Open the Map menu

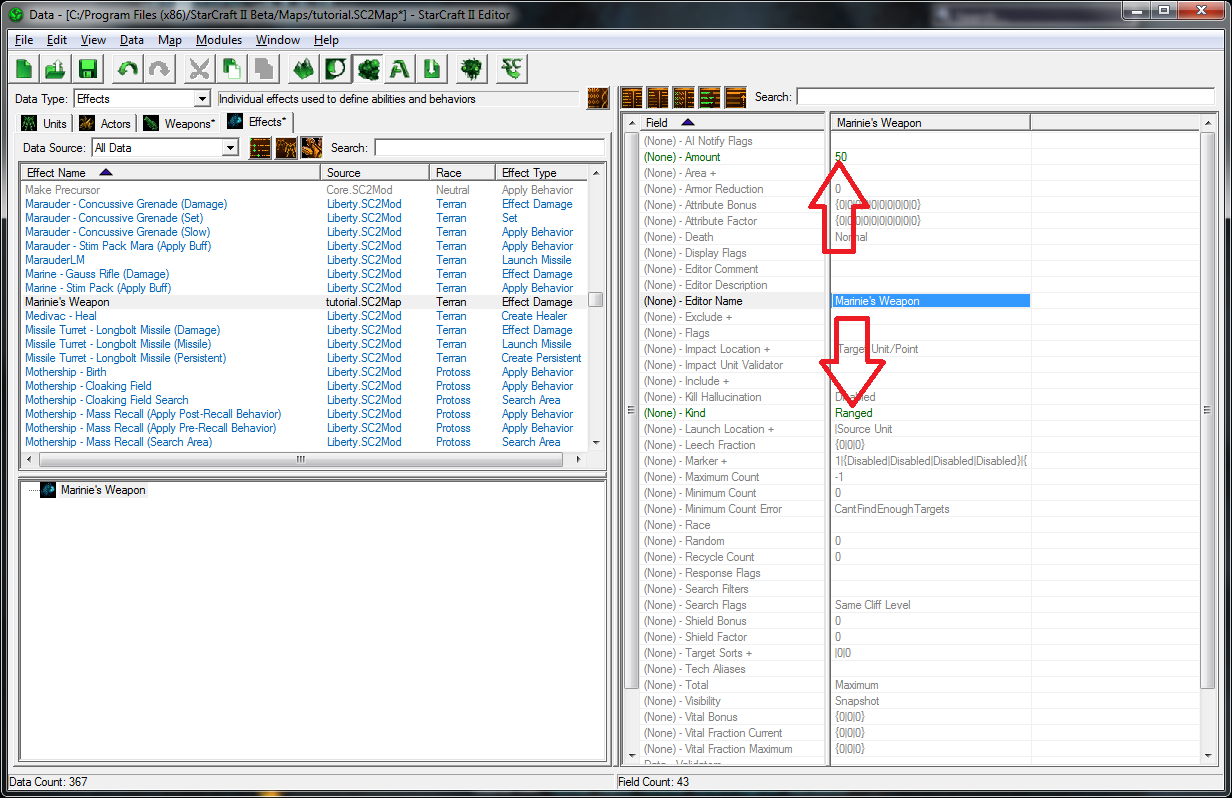pos(170,40)
